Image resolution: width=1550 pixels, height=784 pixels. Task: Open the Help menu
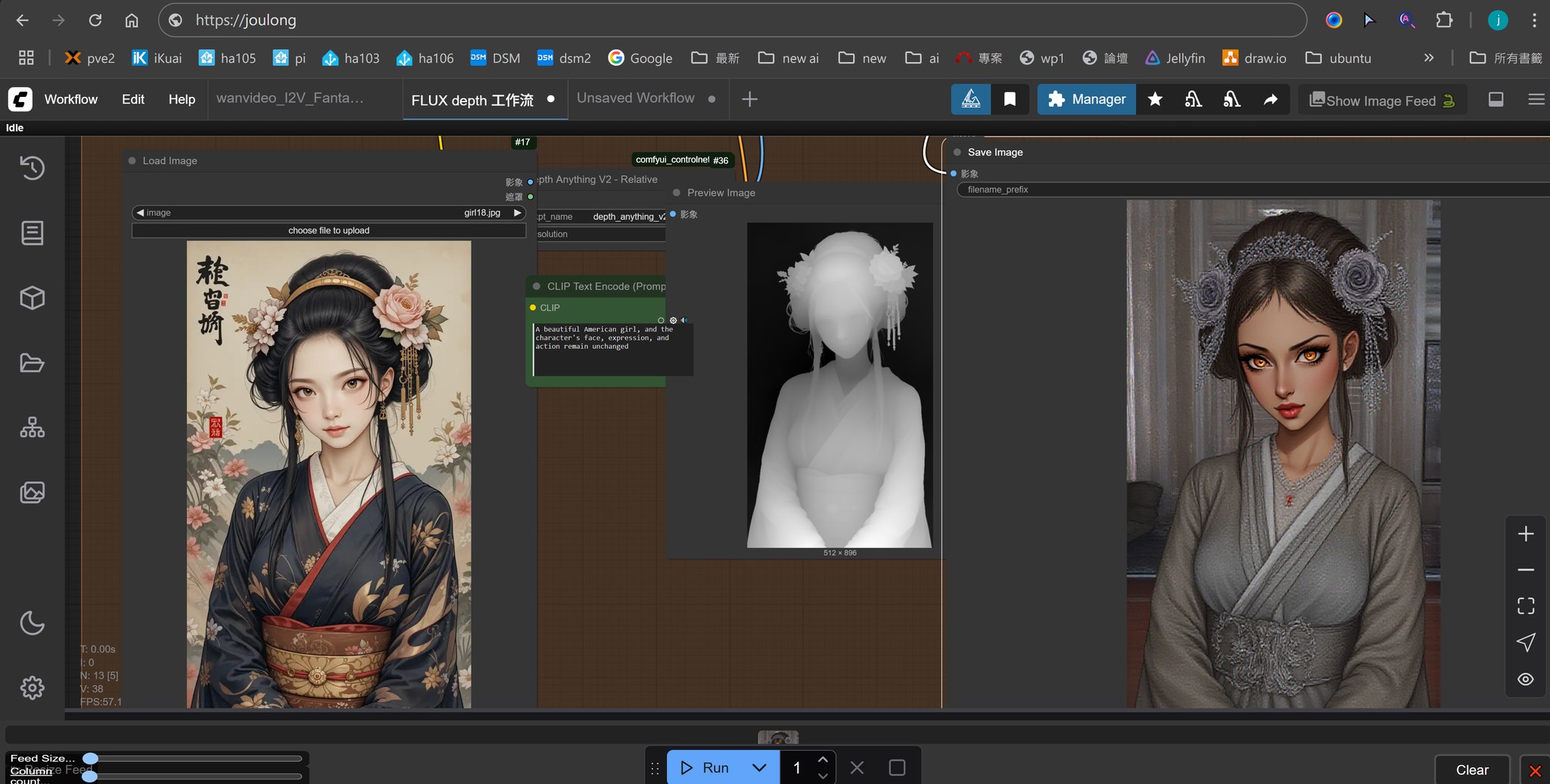[182, 99]
